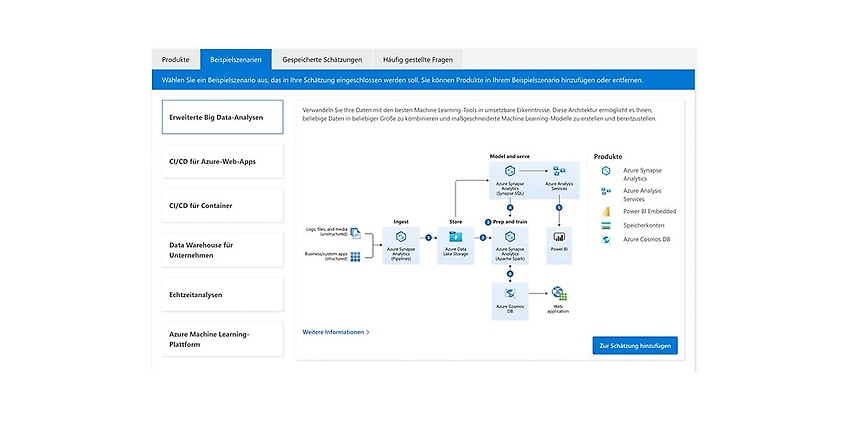Click the Azure Synapse Analytics (Synapse SQL) icon

click(510, 171)
